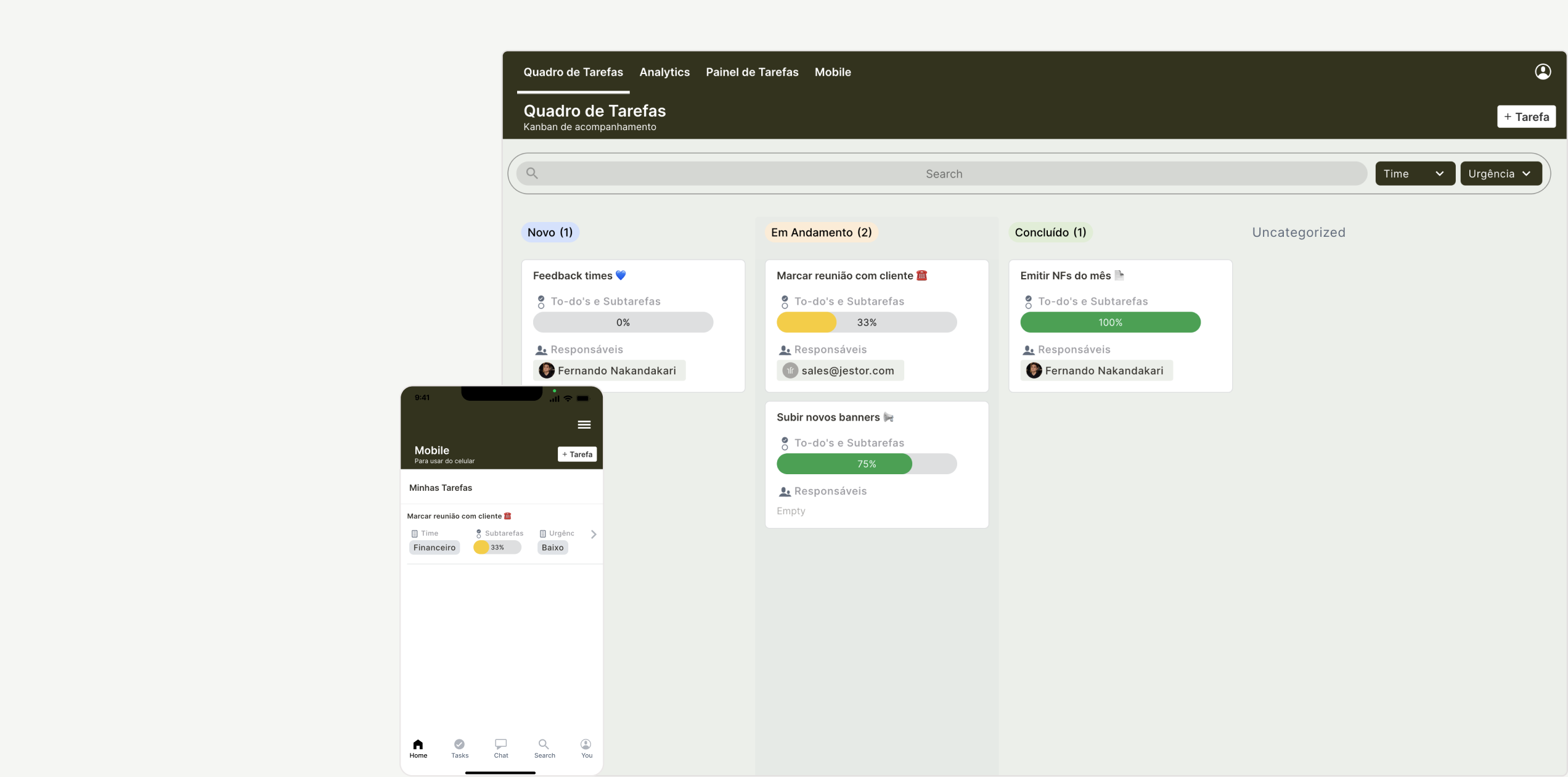The image size is (1568, 777).
Task: Open the user profile icon in header
Action: pos(1542,72)
